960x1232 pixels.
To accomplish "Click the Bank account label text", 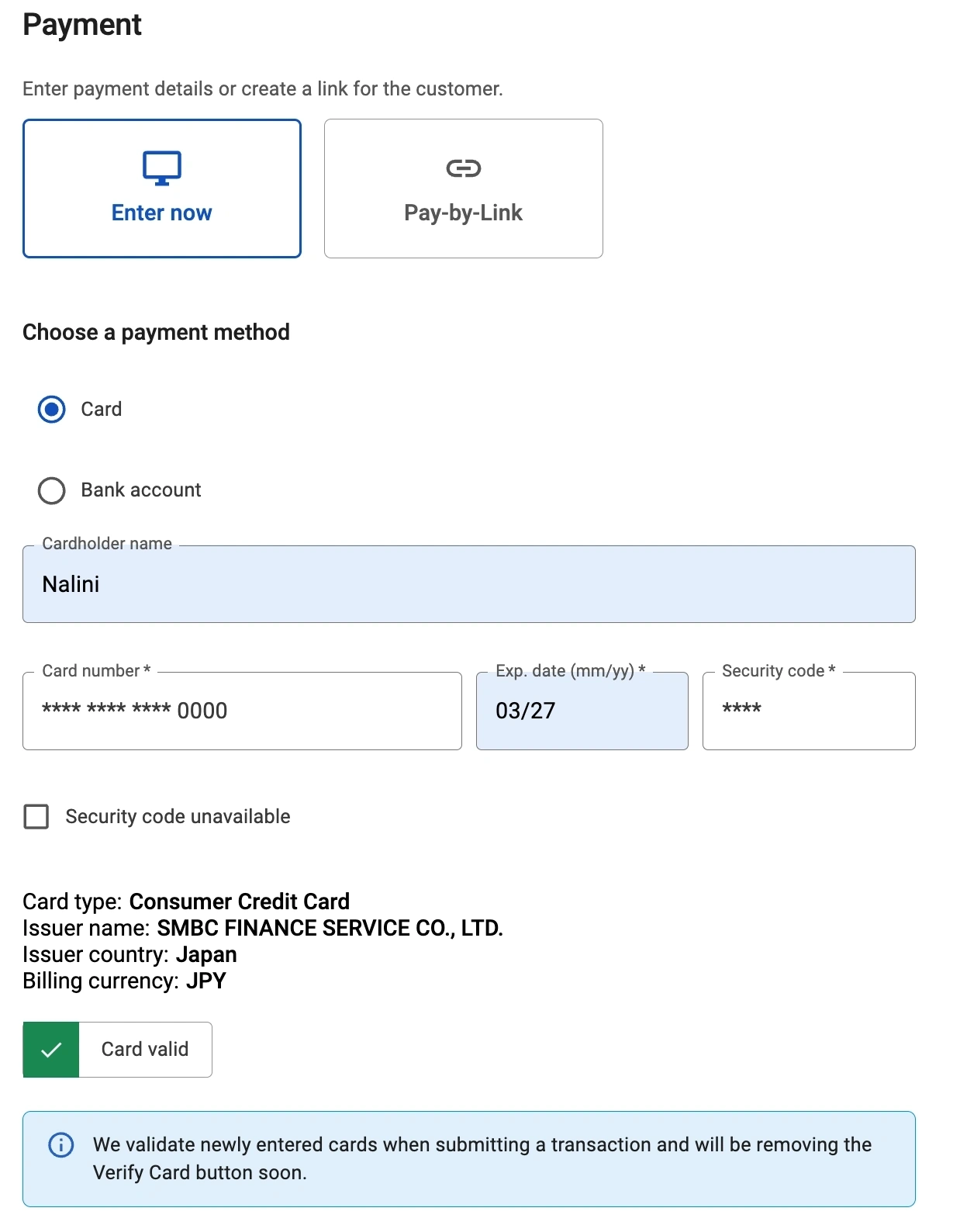I will (x=140, y=490).
